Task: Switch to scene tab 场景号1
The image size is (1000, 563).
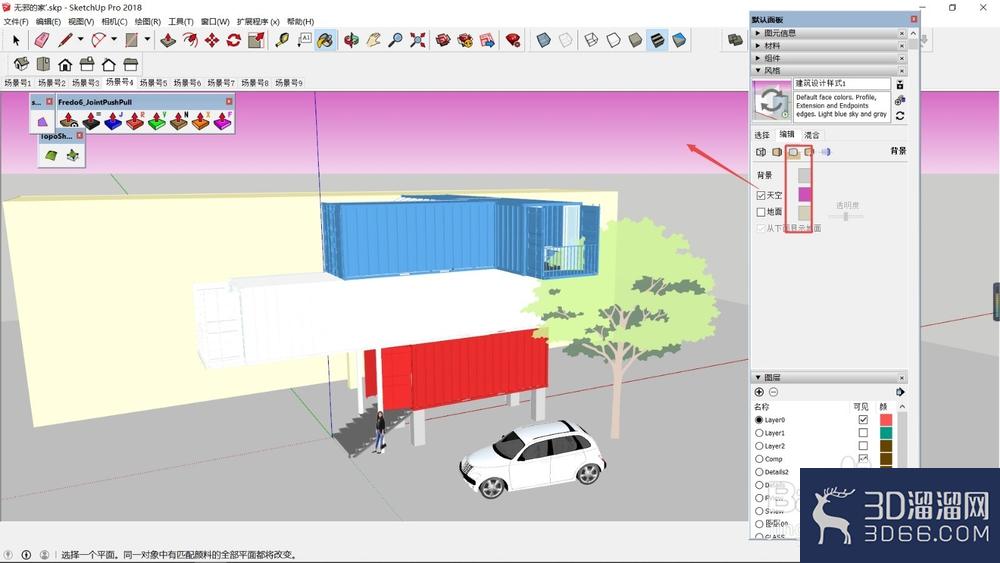Action: pyautogui.click(x=17, y=83)
